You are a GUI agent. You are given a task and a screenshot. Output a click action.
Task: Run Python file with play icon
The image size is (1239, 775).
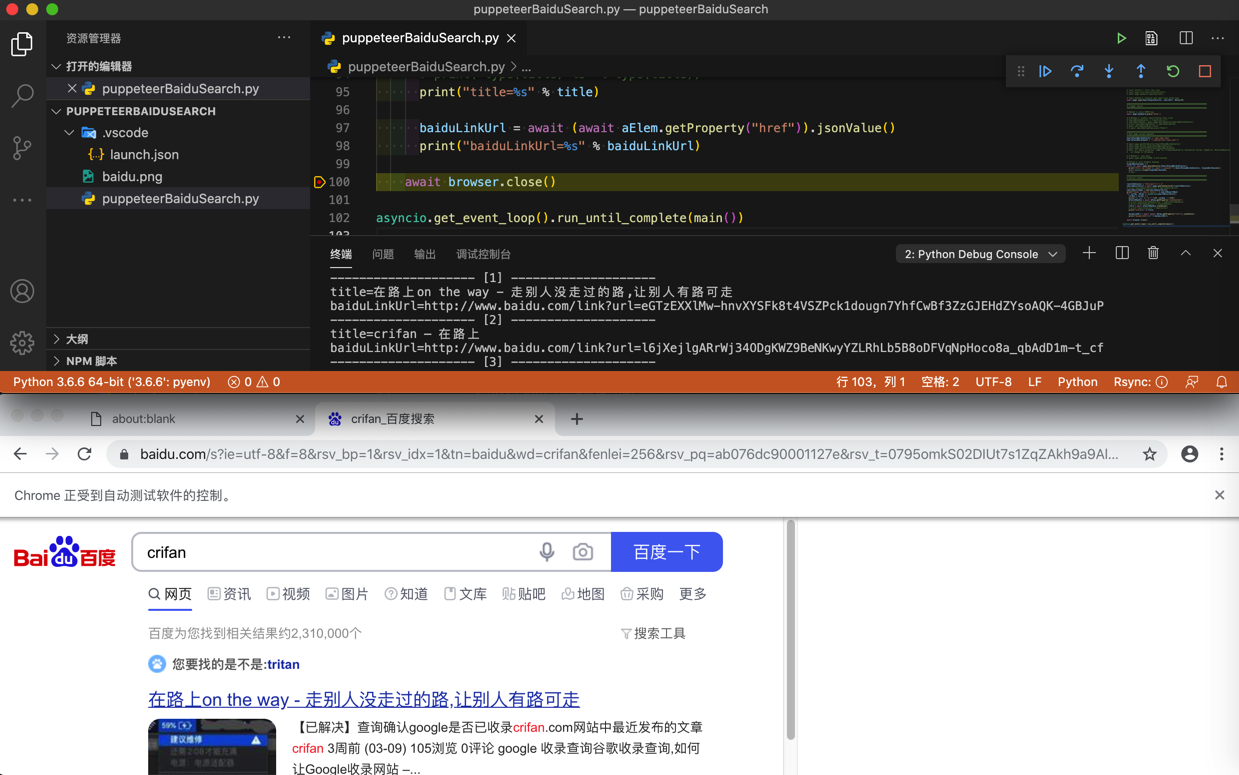1121,38
